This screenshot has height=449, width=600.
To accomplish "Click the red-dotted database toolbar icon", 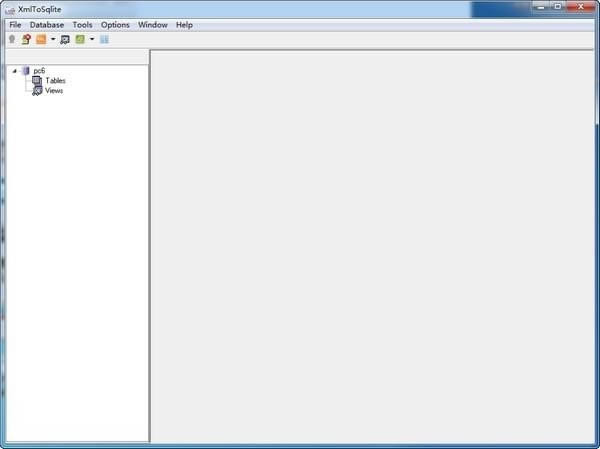I will coord(26,39).
